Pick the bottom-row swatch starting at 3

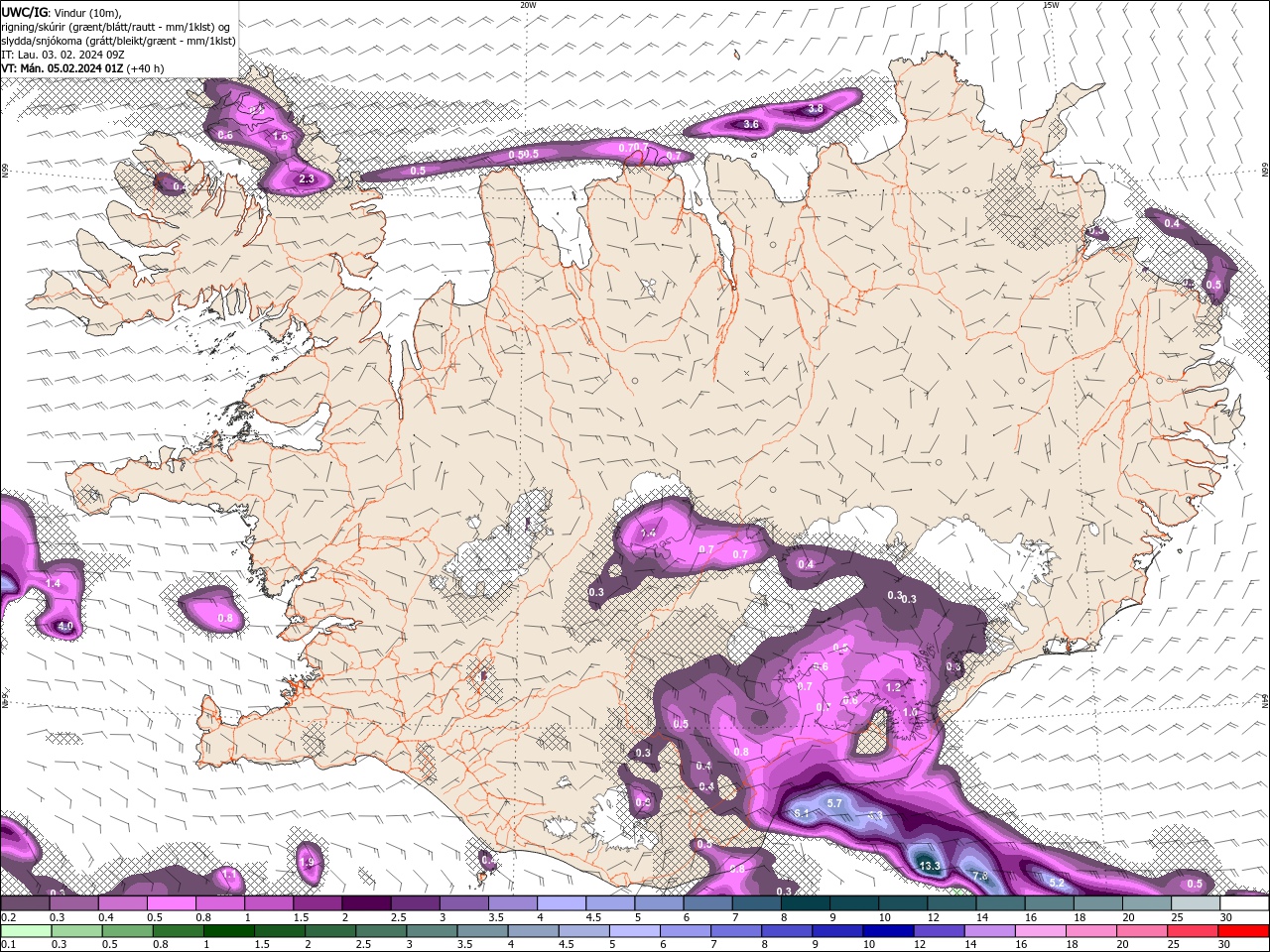pos(432,931)
